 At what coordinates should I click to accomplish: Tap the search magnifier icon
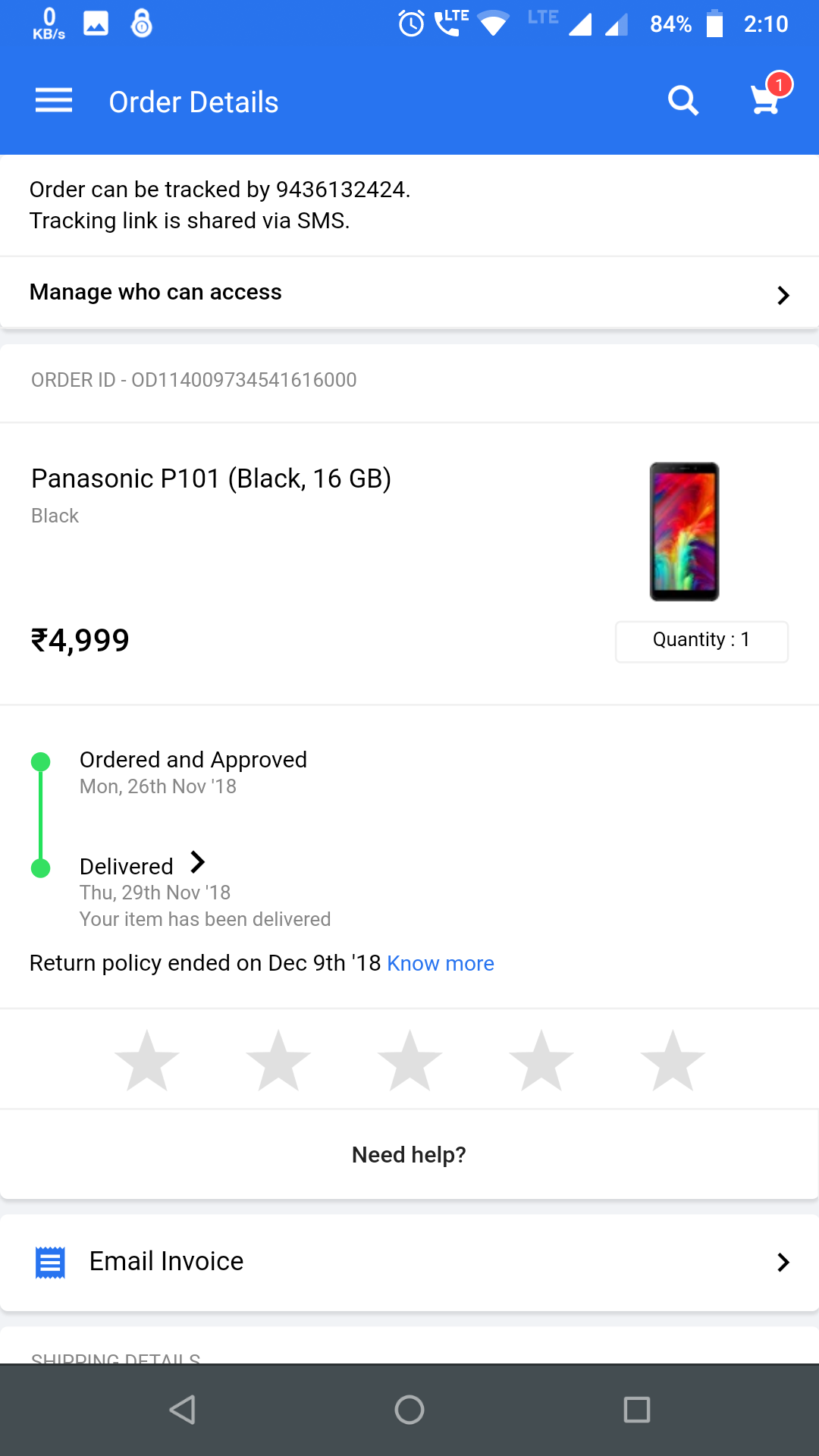click(x=682, y=101)
